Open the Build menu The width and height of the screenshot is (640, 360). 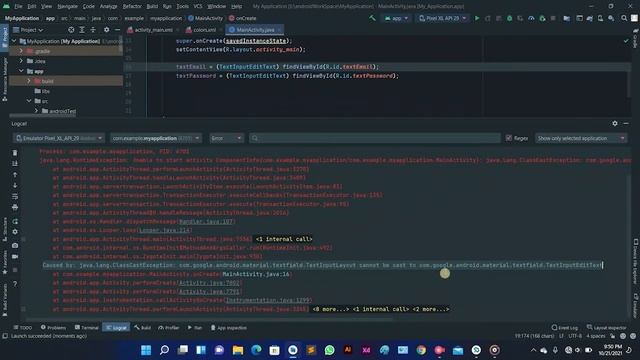point(152,6)
